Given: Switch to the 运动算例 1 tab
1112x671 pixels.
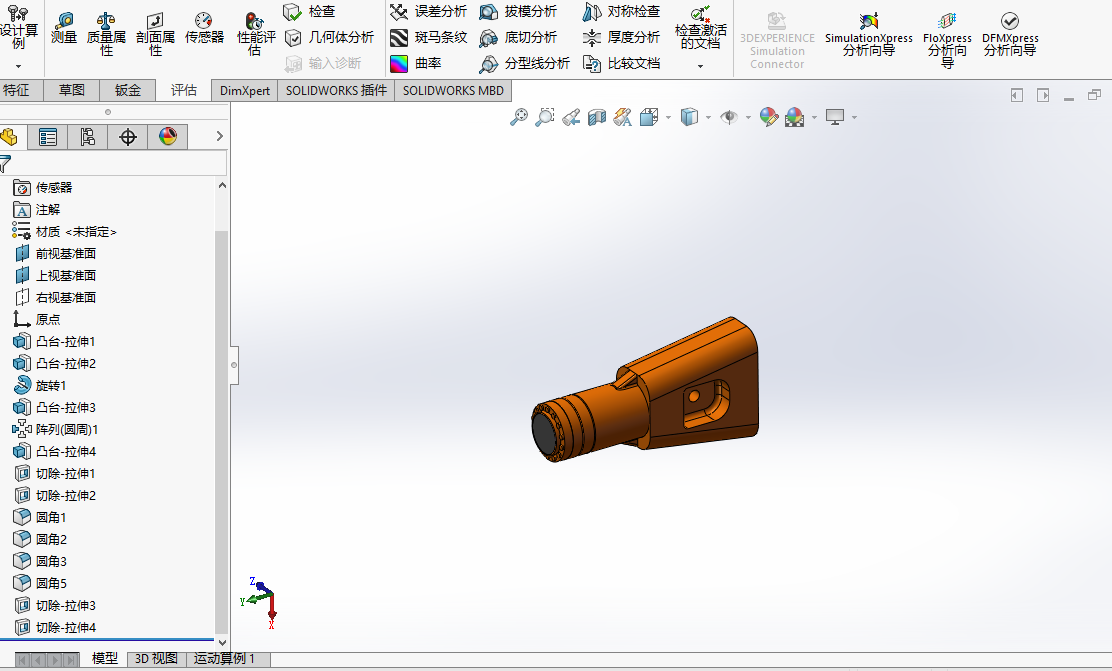Looking at the screenshot, I should point(224,659).
